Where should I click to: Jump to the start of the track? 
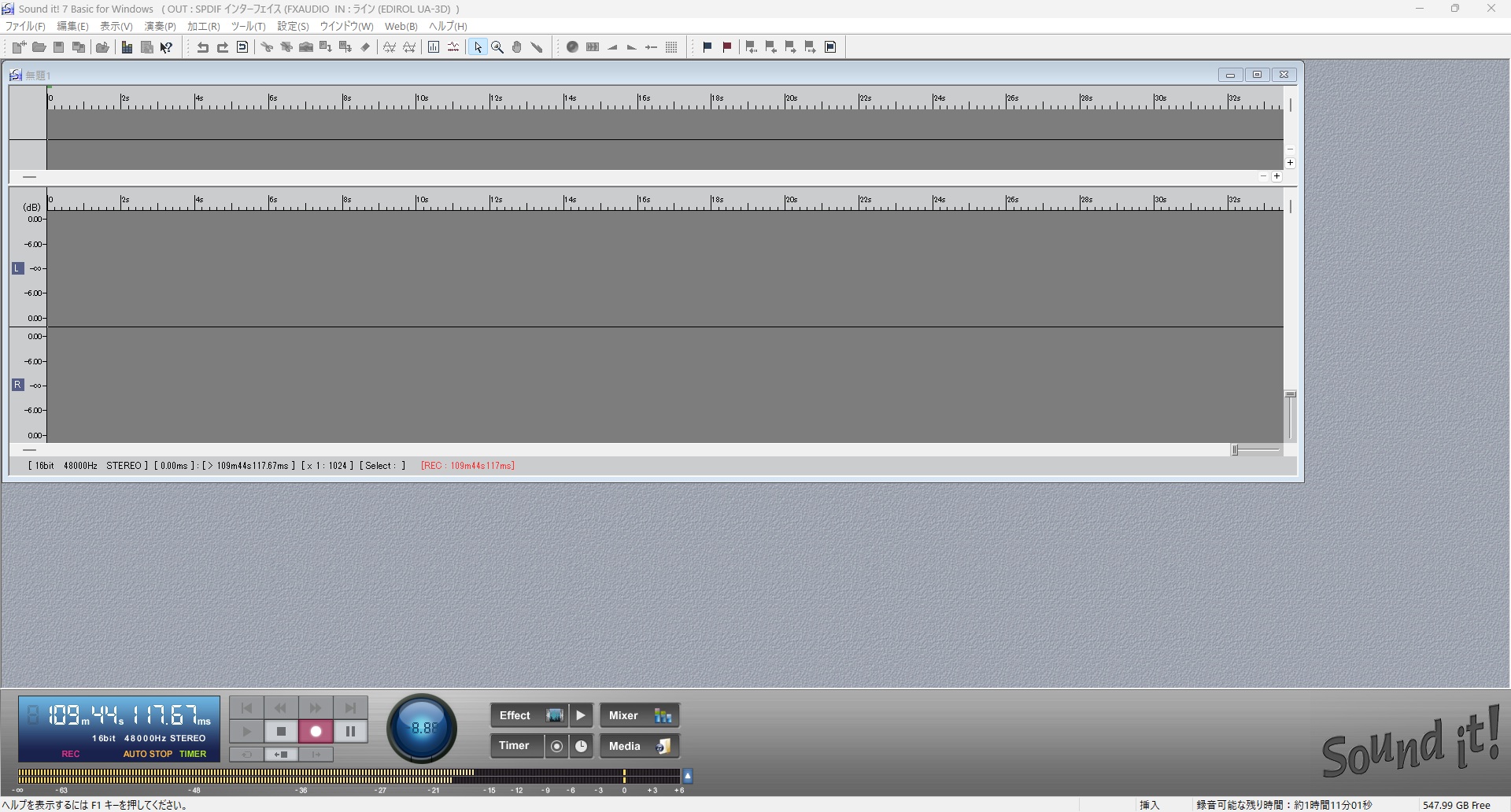coord(246,708)
